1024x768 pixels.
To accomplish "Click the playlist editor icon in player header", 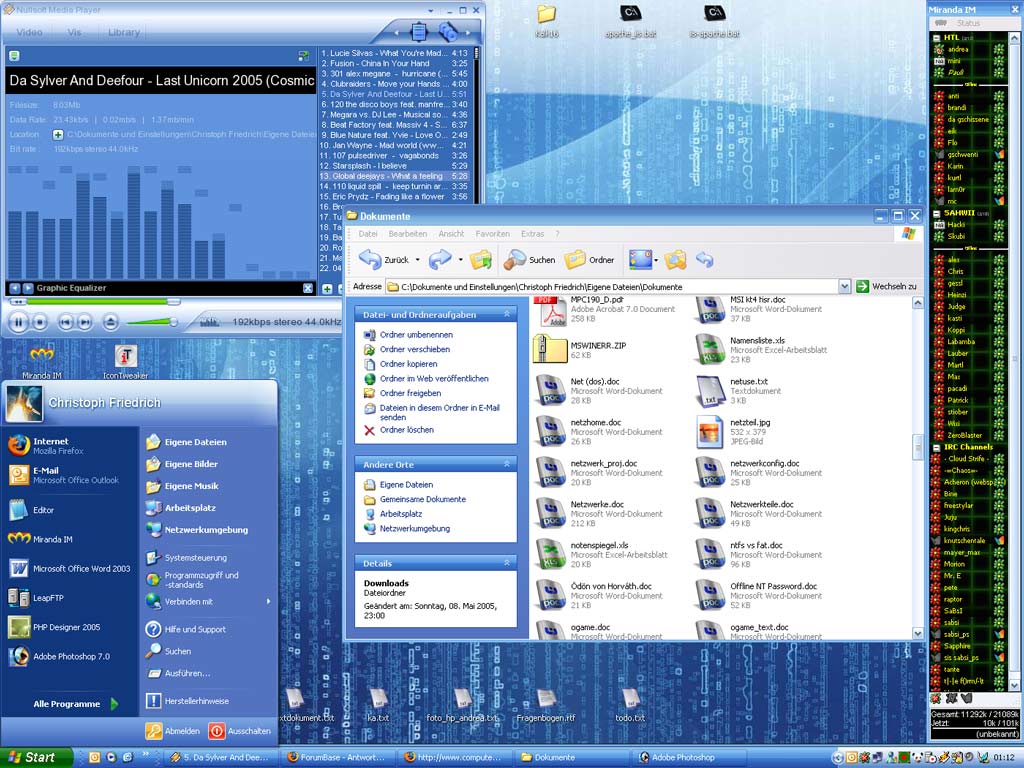I will [419, 31].
